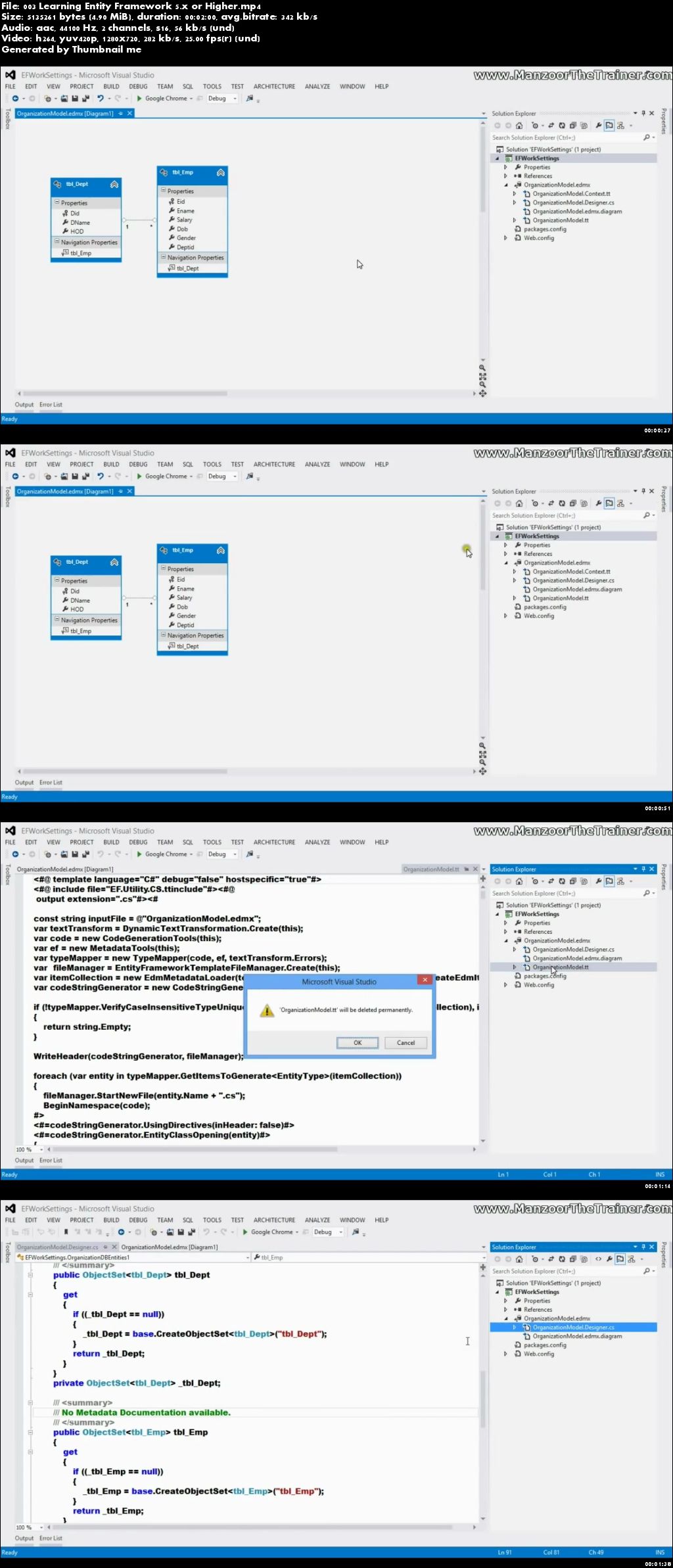Open Toolbox side tab in 00:00:27 frame
The image size is (673, 1568).
(x=7, y=120)
